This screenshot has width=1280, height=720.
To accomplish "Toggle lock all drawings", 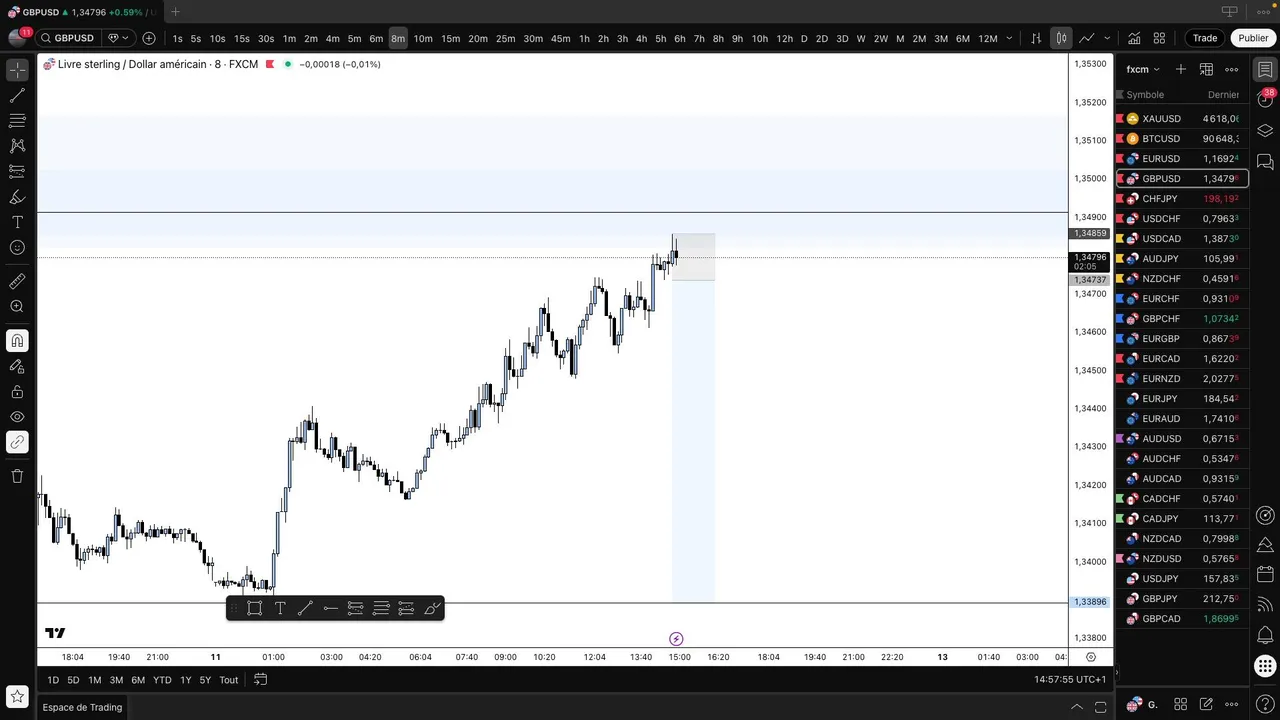I will click(17, 392).
